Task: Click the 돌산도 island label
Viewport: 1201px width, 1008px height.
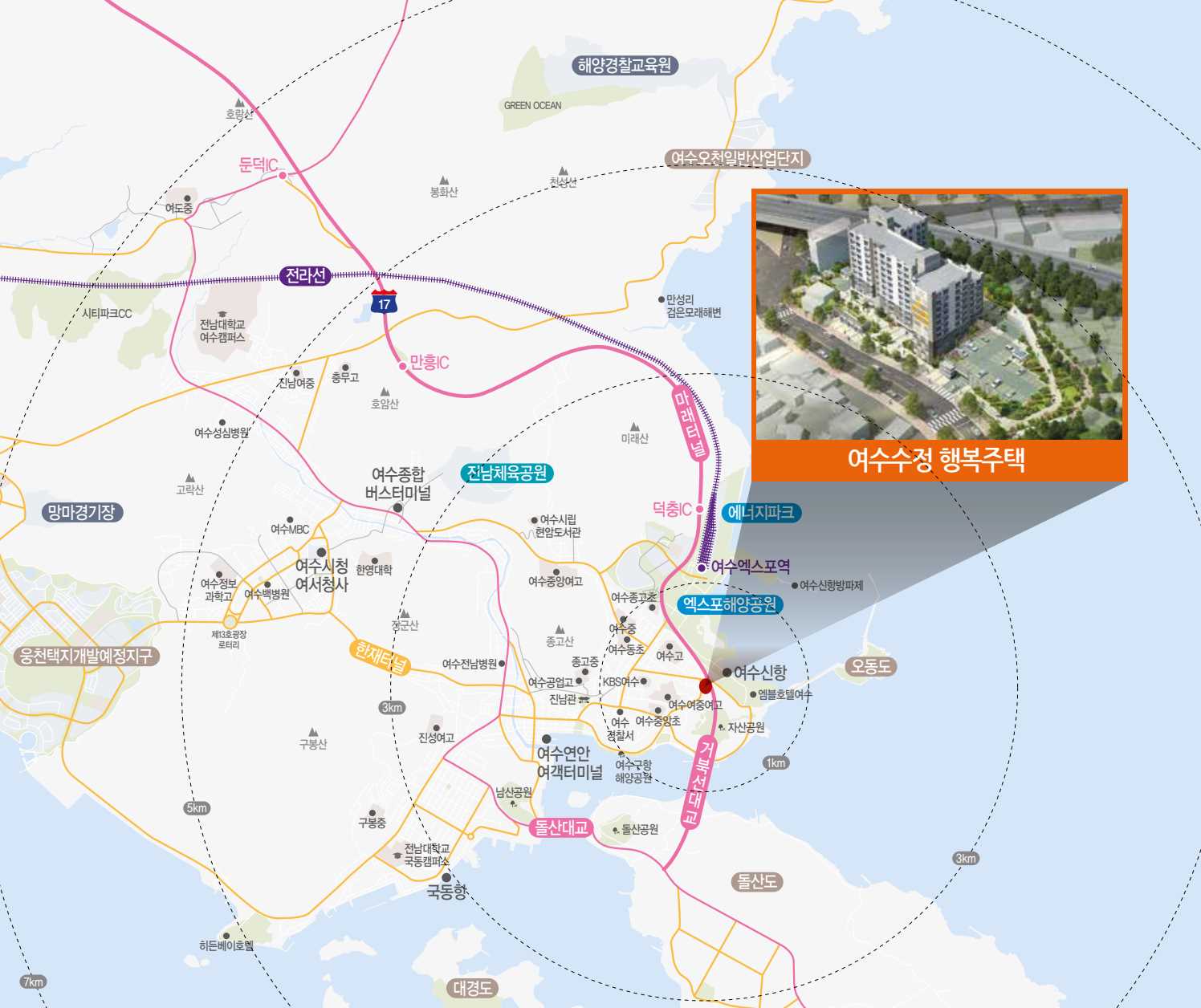Action: (x=756, y=882)
